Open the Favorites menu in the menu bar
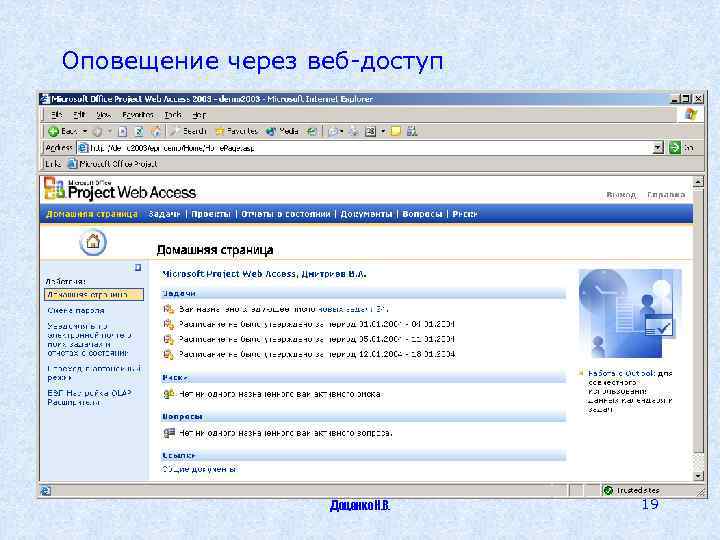This screenshot has width=720, height=540. point(138,115)
